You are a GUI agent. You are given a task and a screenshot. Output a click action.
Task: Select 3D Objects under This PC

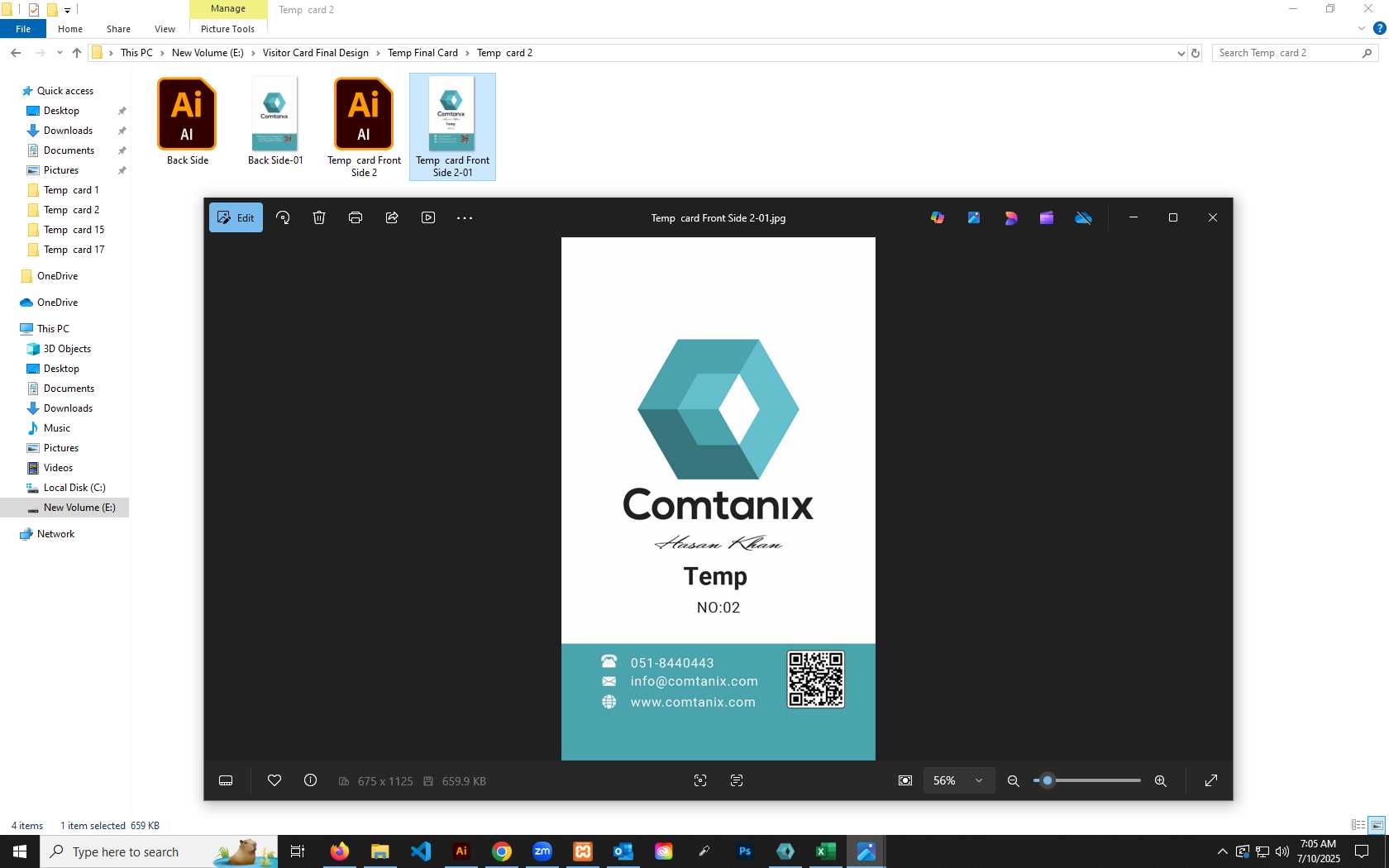pos(67,349)
